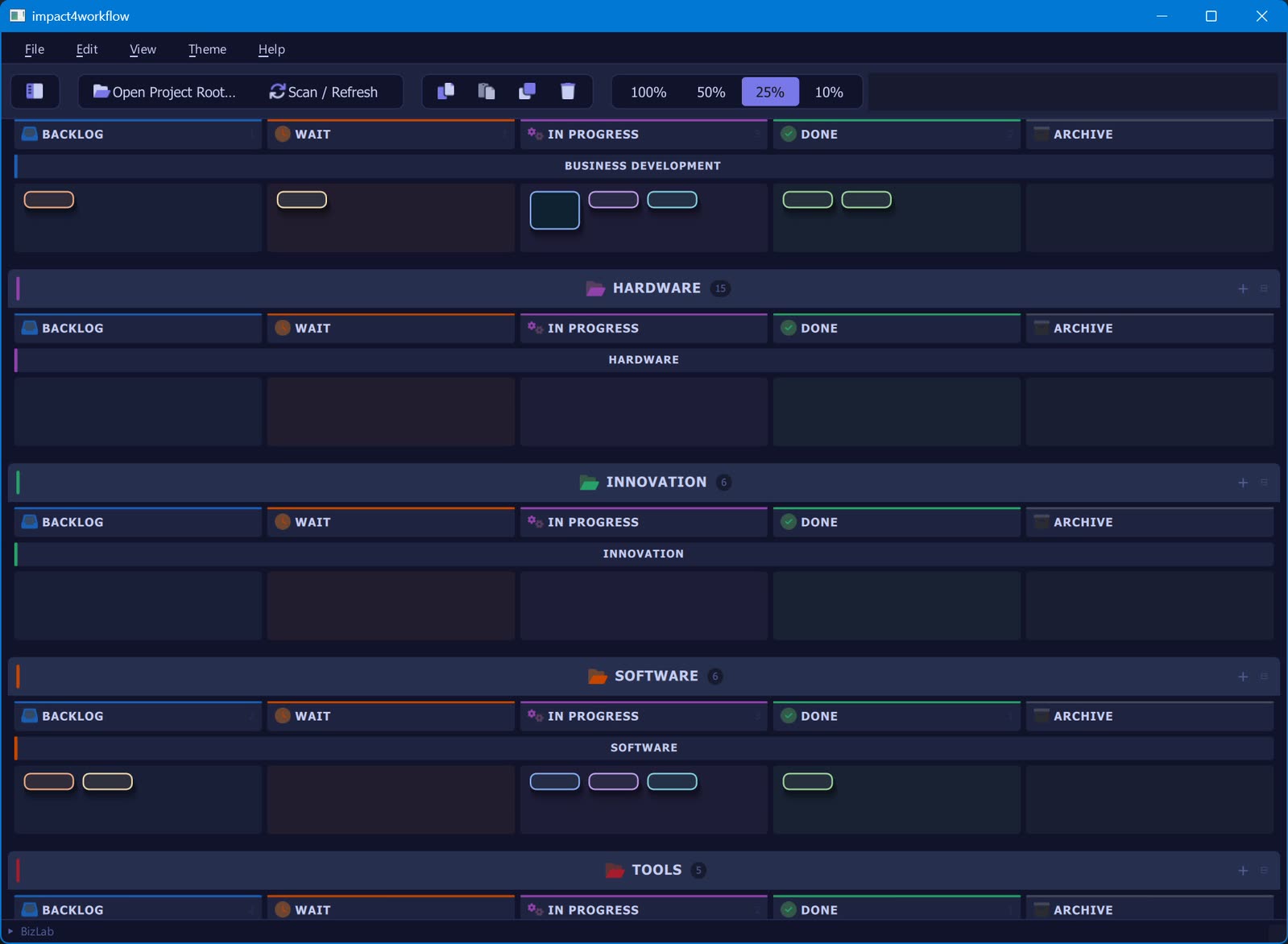
Task: Click the duplicate icon in toolbar
Action: (527, 91)
